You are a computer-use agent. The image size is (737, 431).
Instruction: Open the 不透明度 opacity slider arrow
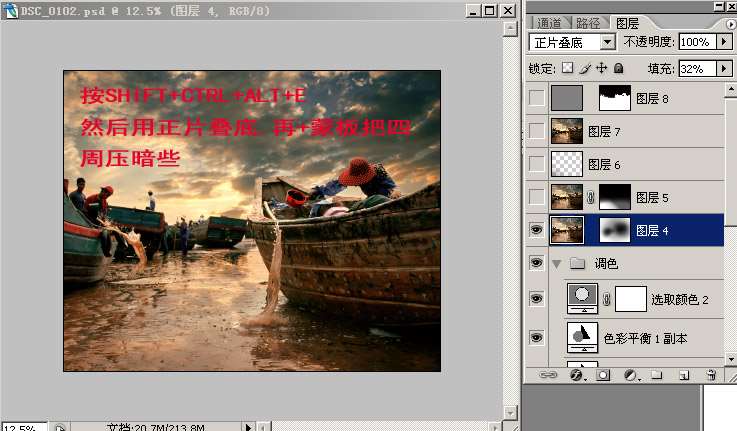coord(725,43)
